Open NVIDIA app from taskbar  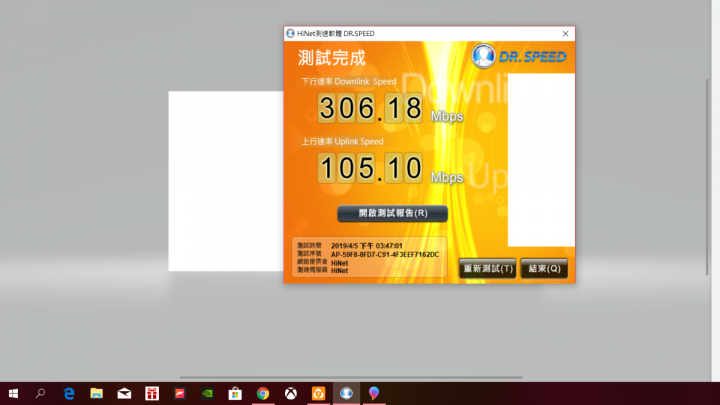pyautogui.click(x=208, y=394)
